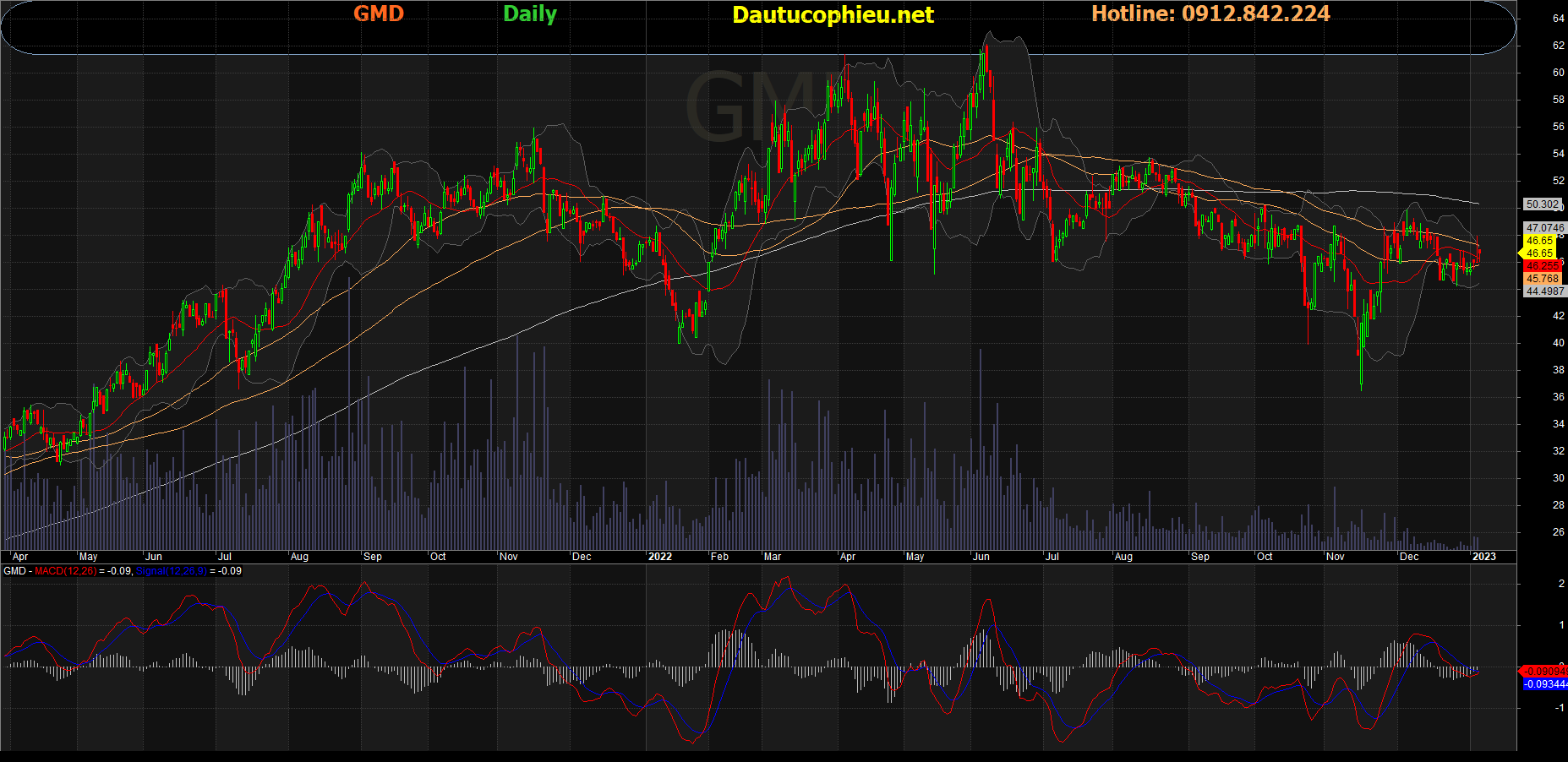Screen dimensions: 1568x762
Task: Click the Hotline 0912.842.224 phone number
Action: click(1210, 14)
